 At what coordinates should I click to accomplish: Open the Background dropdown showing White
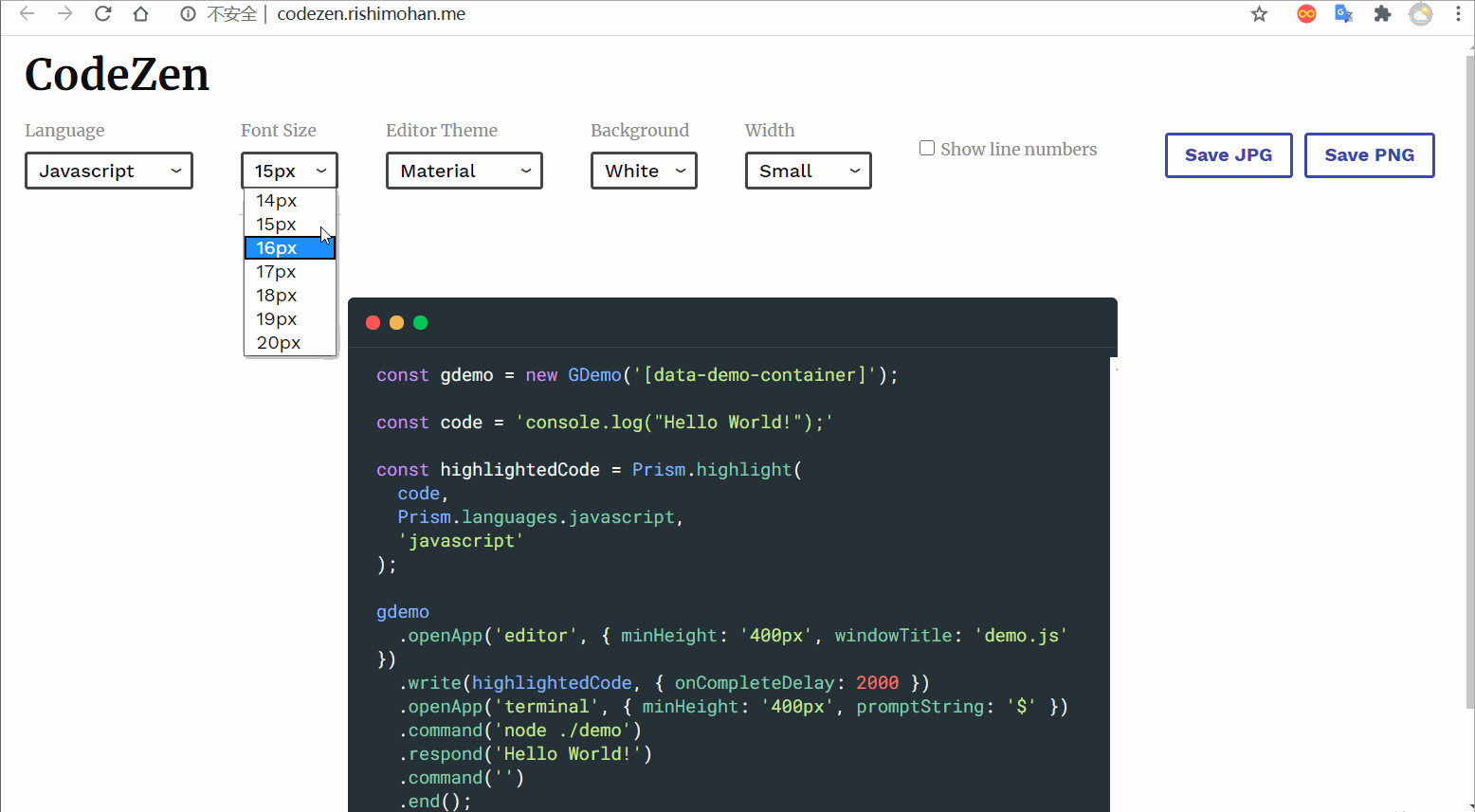click(644, 171)
